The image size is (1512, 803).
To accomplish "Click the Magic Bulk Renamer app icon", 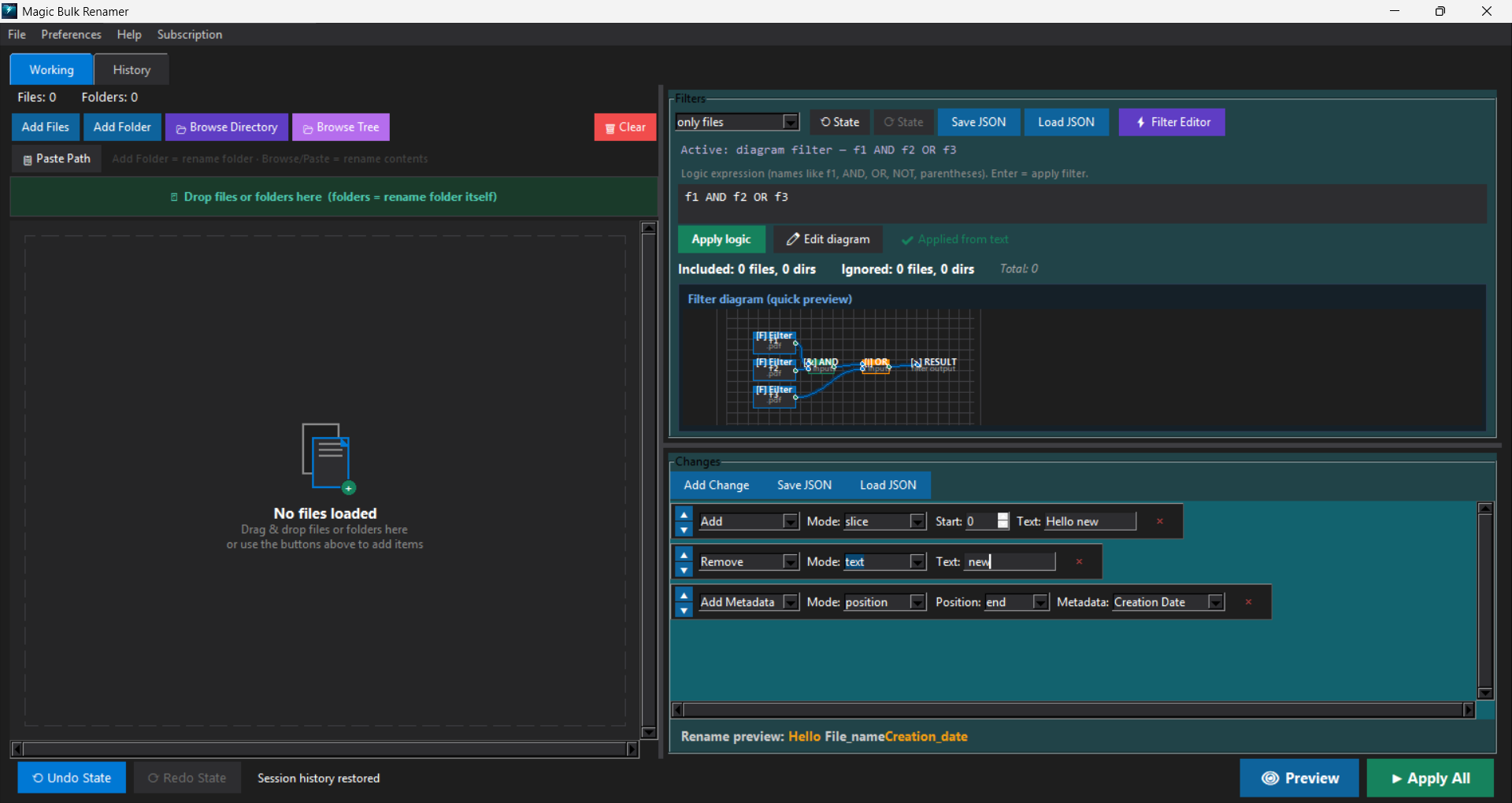I will (9, 11).
